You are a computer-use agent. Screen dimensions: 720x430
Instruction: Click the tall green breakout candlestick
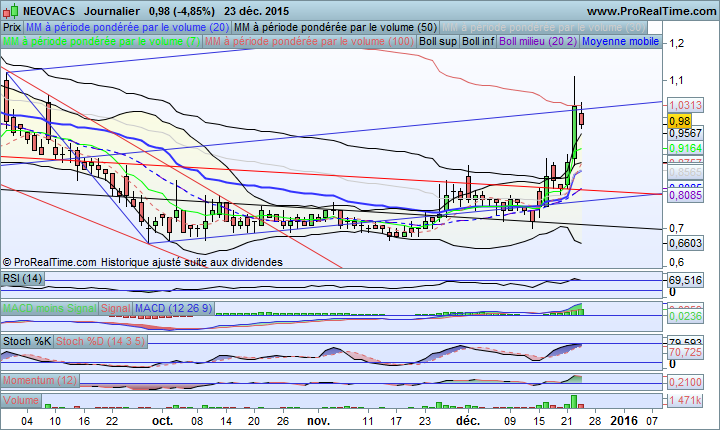point(574,132)
